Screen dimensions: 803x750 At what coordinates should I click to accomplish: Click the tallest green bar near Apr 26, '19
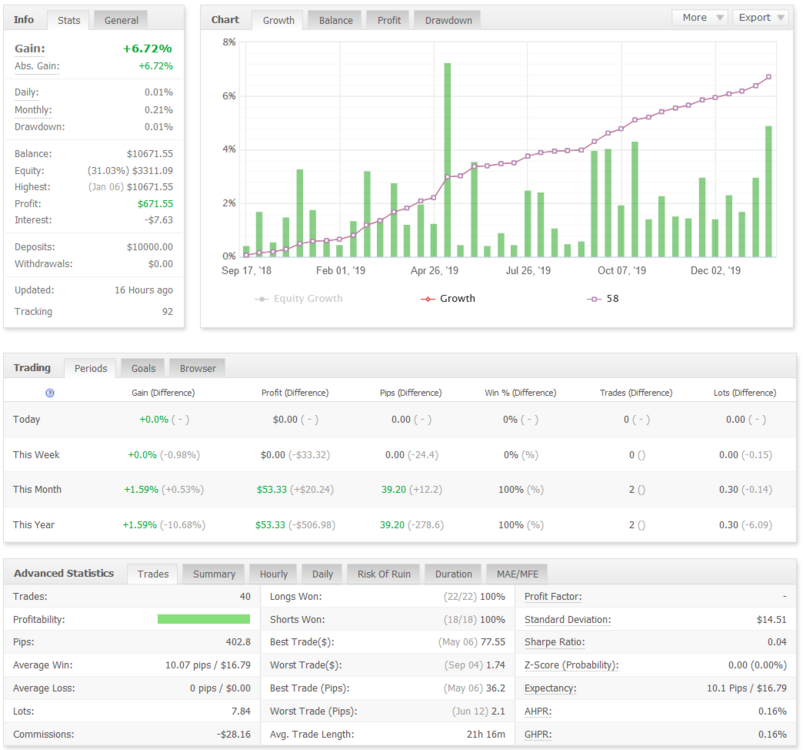pos(447,160)
